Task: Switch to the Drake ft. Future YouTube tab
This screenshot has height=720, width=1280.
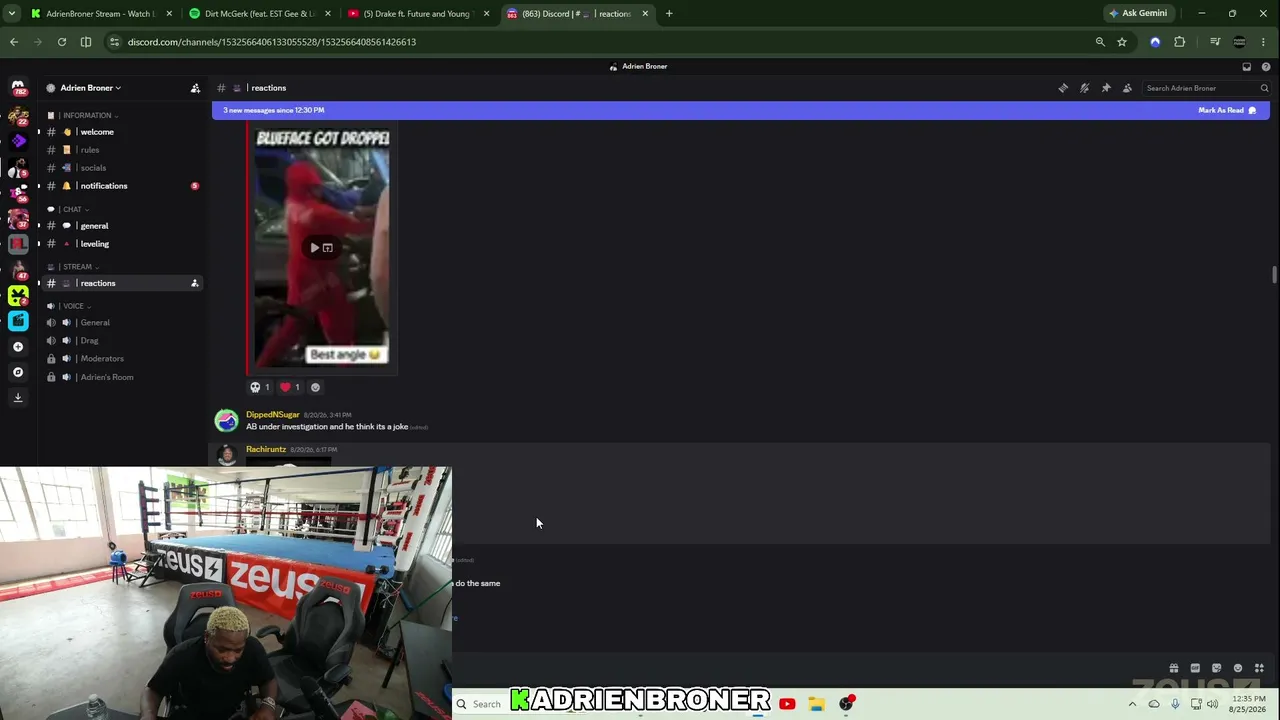Action: tap(418, 14)
